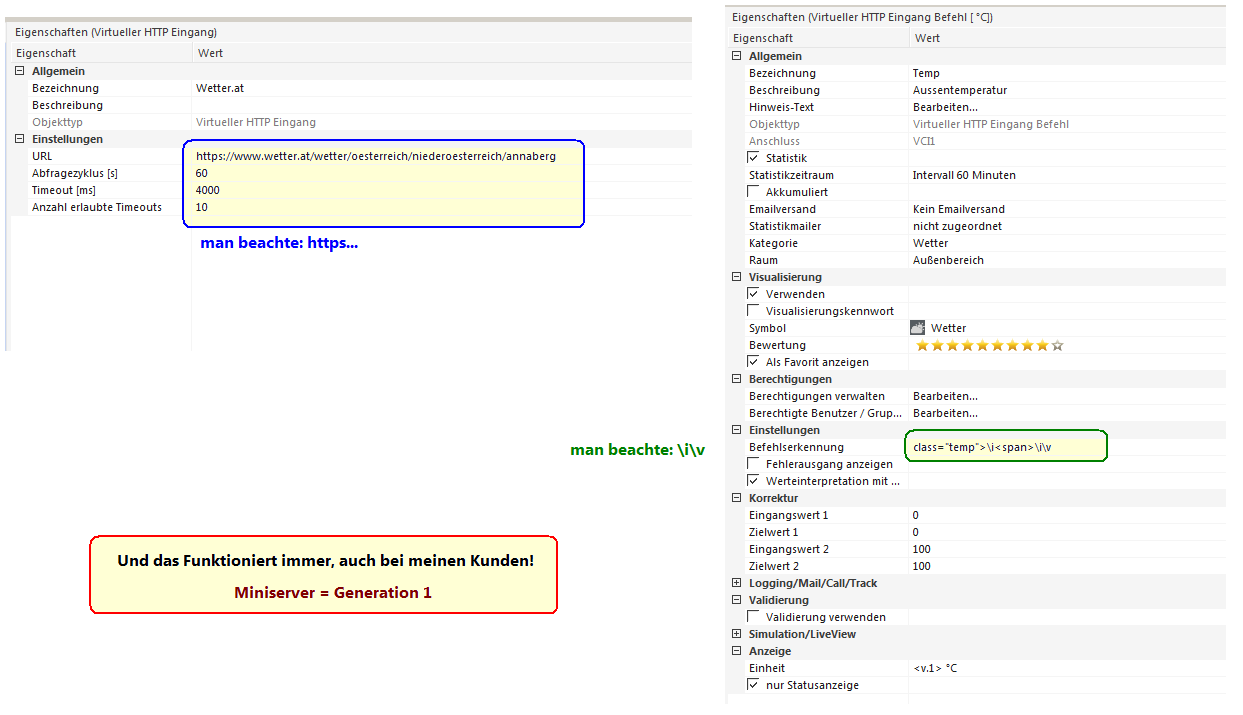Screen dimensions: 1243x715
Task: Collapse Einstellungen section in right panel
Action: tap(737, 430)
